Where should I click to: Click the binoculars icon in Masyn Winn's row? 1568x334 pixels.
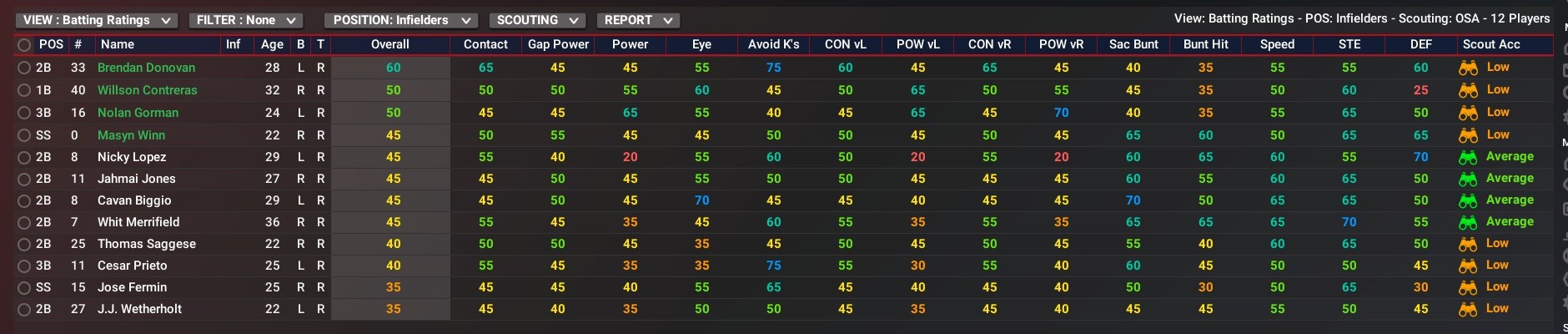click(x=1468, y=135)
